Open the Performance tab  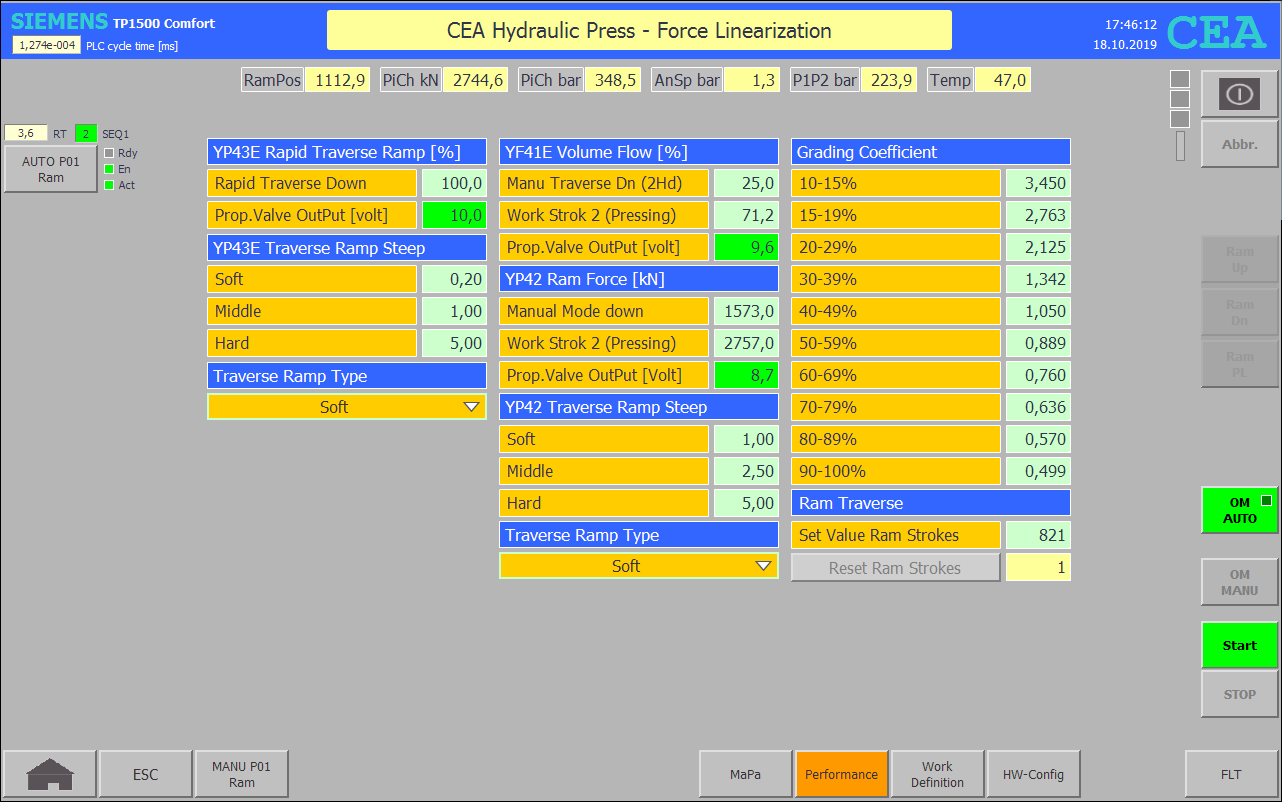(841, 774)
